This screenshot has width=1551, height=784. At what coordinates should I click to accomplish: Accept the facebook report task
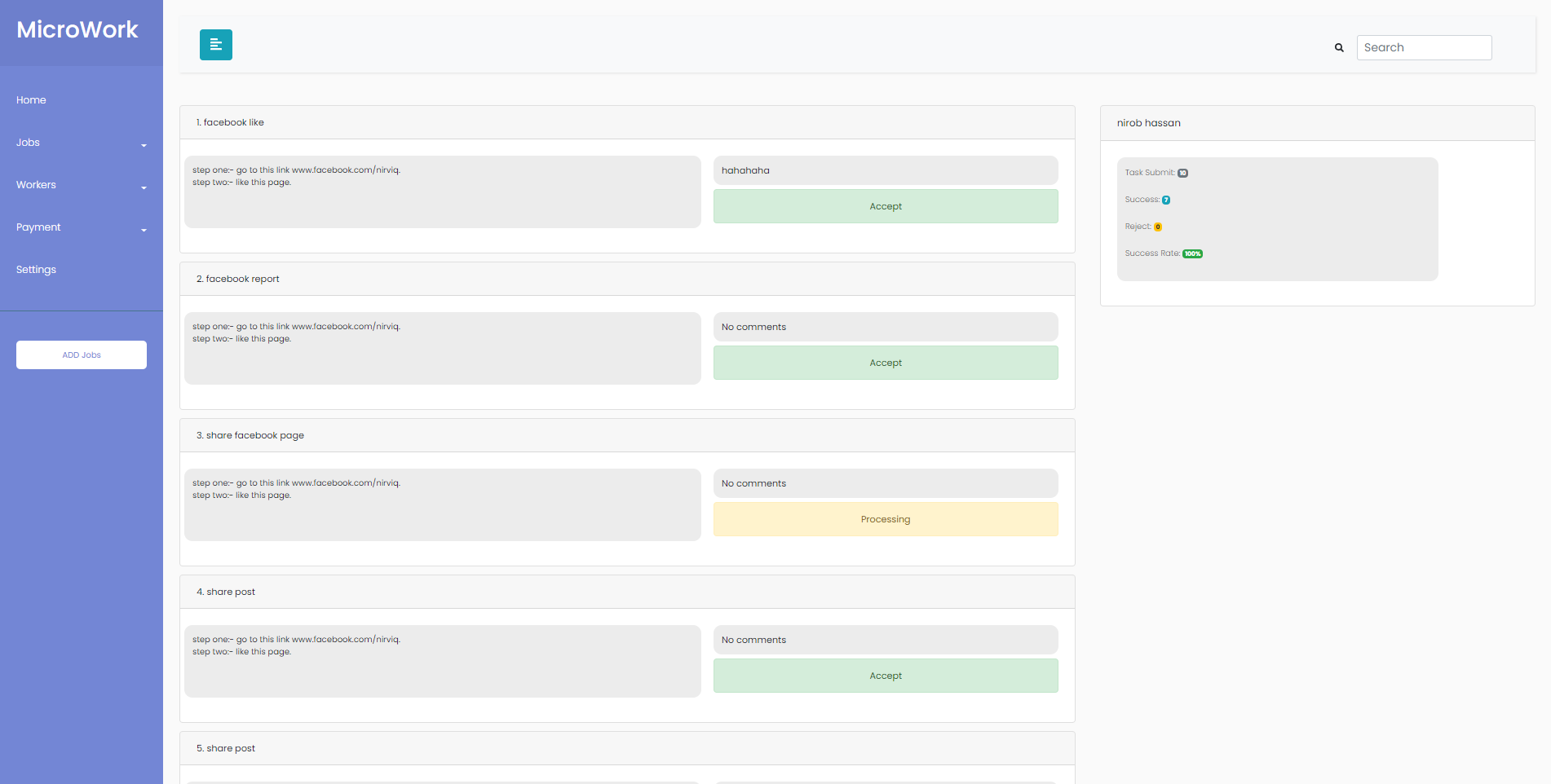coord(886,363)
